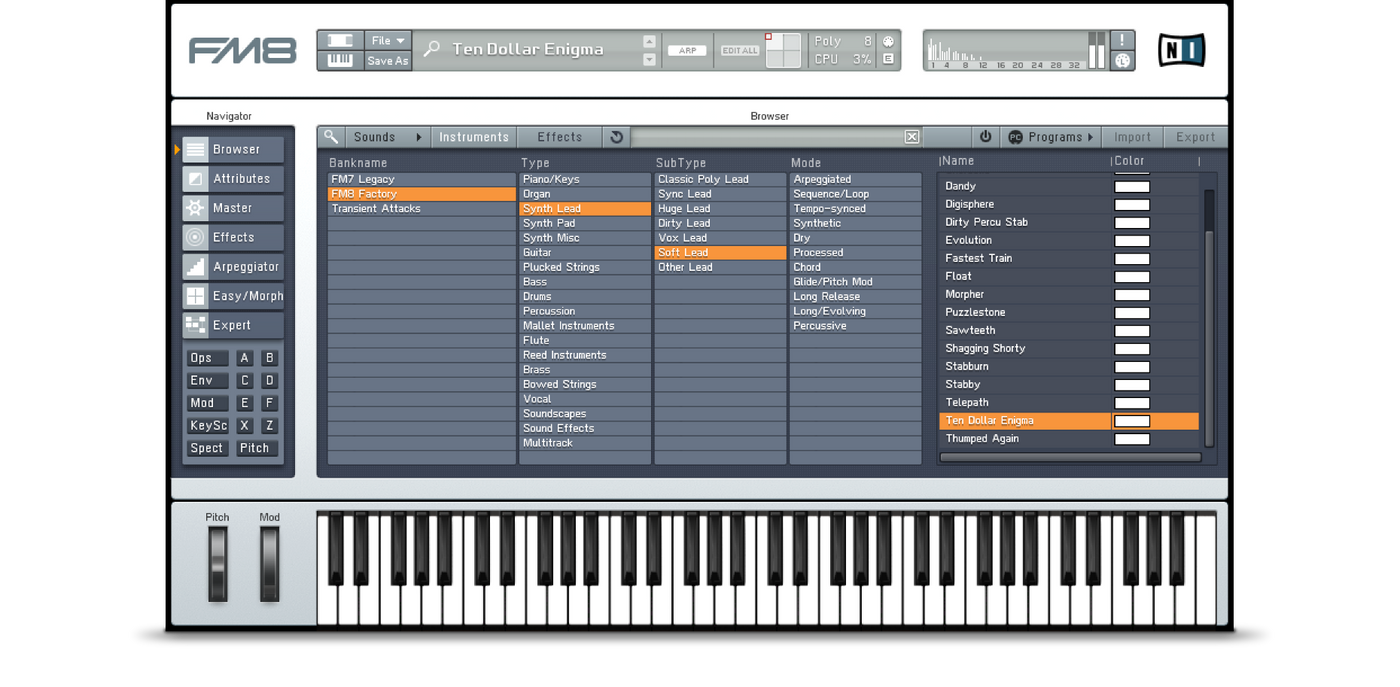
Task: Select operator B button
Action: tap(269, 358)
